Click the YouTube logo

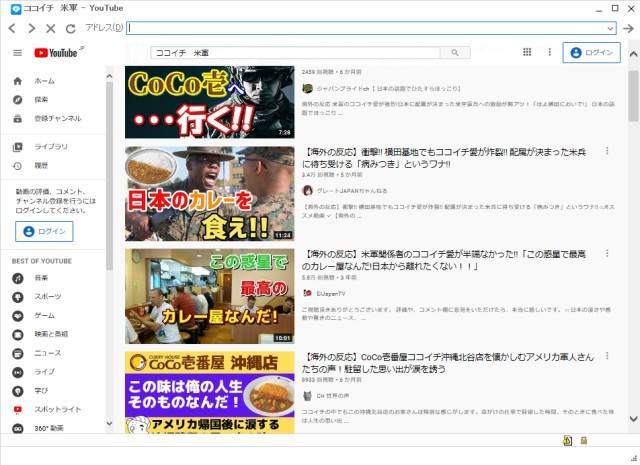tap(56, 53)
